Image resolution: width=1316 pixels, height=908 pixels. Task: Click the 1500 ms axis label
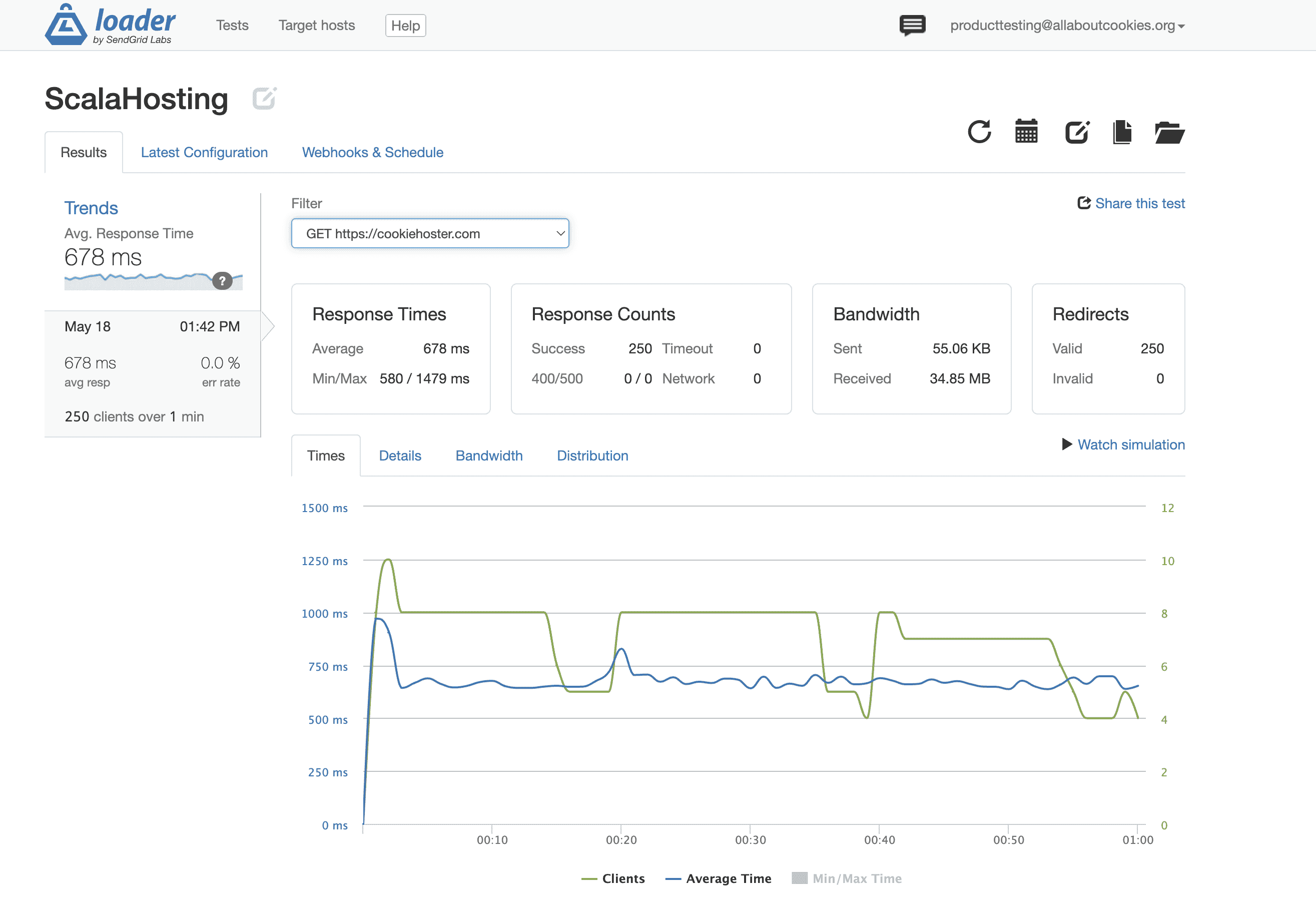click(324, 508)
